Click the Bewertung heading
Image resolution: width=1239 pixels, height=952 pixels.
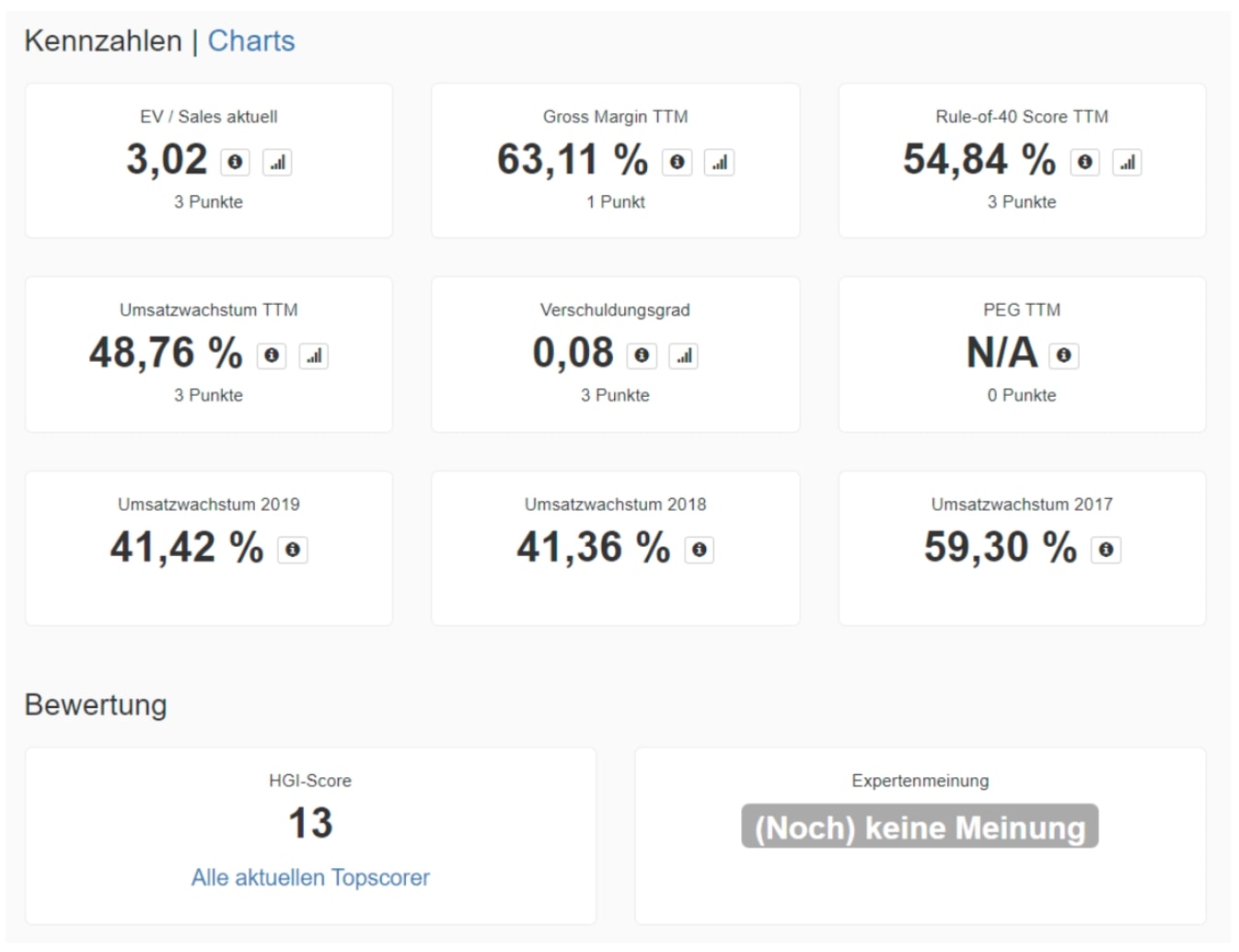click(96, 704)
